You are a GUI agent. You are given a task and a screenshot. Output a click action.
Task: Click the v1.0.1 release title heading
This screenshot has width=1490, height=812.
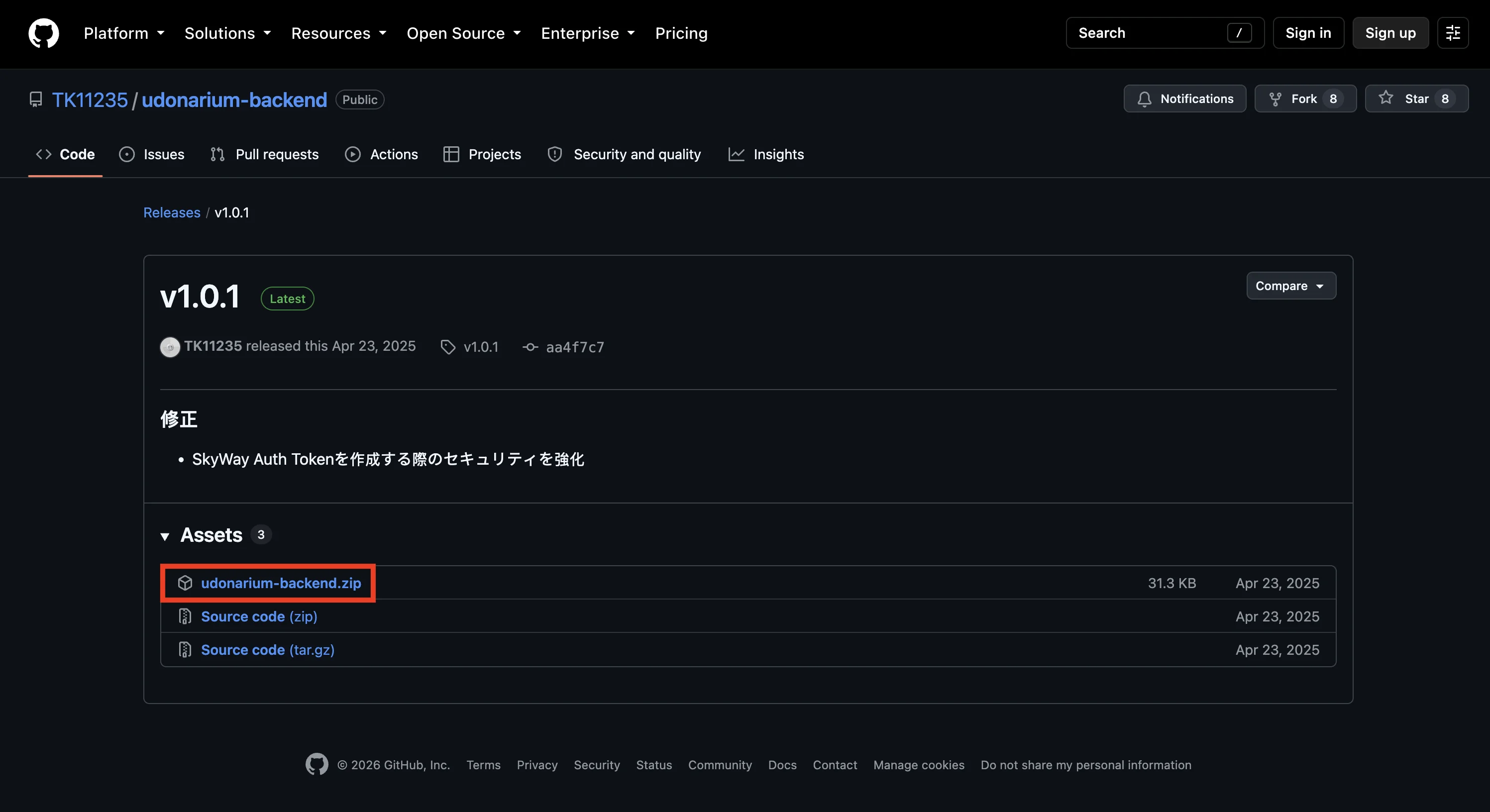pos(200,297)
